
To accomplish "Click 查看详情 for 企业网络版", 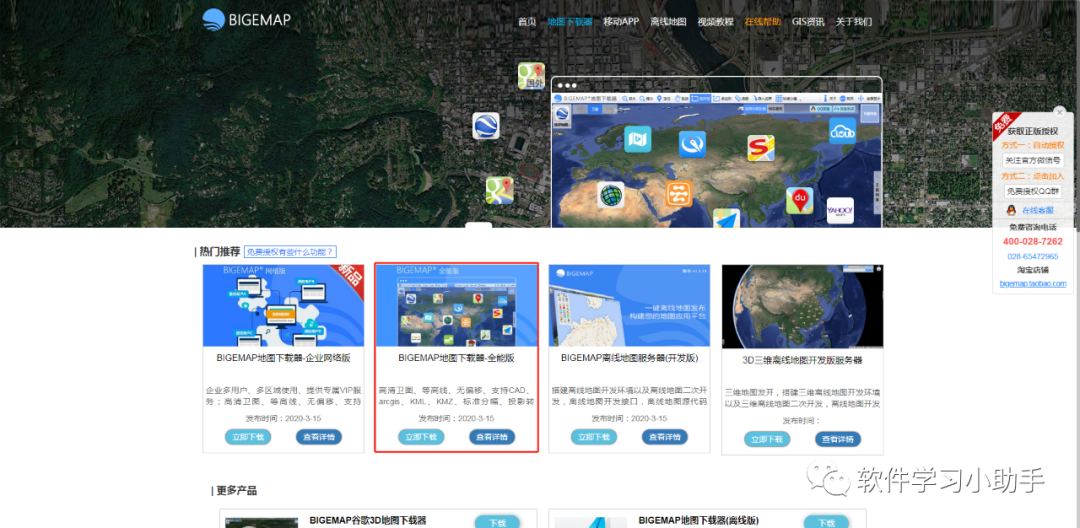I will coord(319,437).
